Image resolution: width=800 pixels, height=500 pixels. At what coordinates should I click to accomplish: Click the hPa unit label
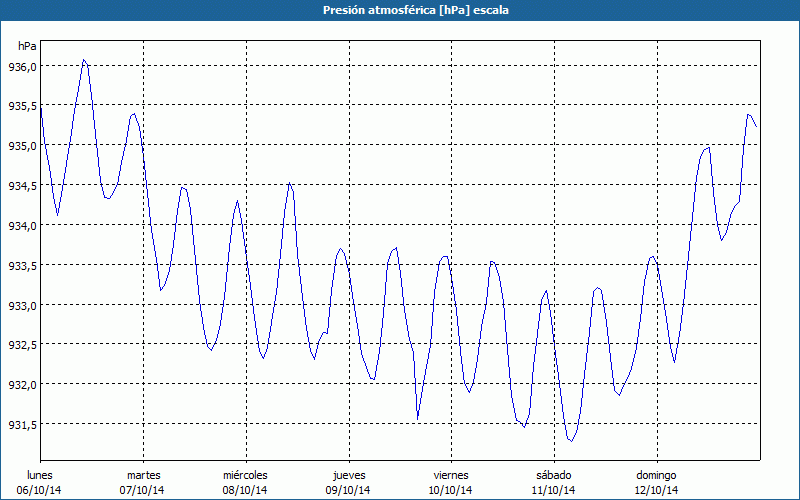pyautogui.click(x=27, y=47)
